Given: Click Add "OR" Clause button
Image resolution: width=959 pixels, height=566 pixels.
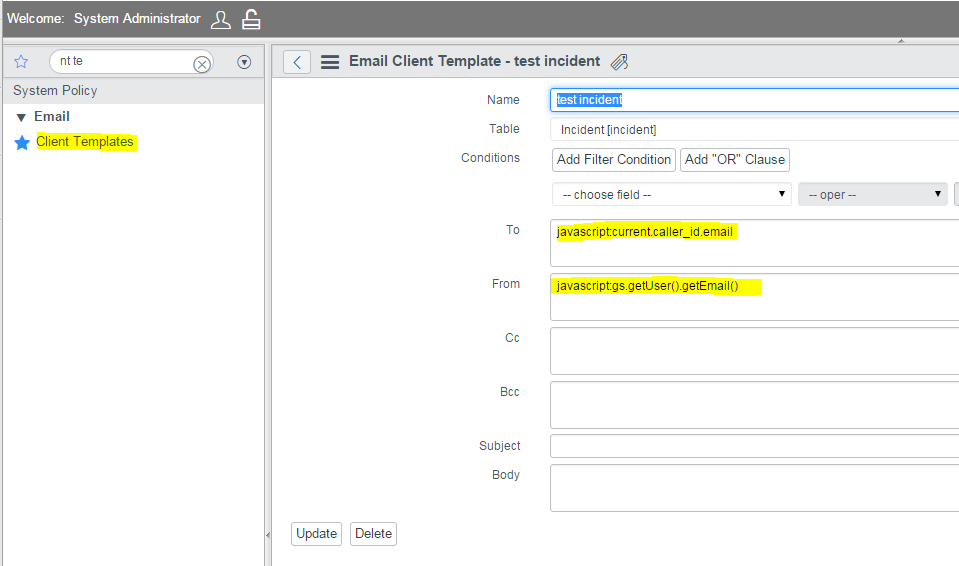Looking at the screenshot, I should pyautogui.click(x=735, y=159).
